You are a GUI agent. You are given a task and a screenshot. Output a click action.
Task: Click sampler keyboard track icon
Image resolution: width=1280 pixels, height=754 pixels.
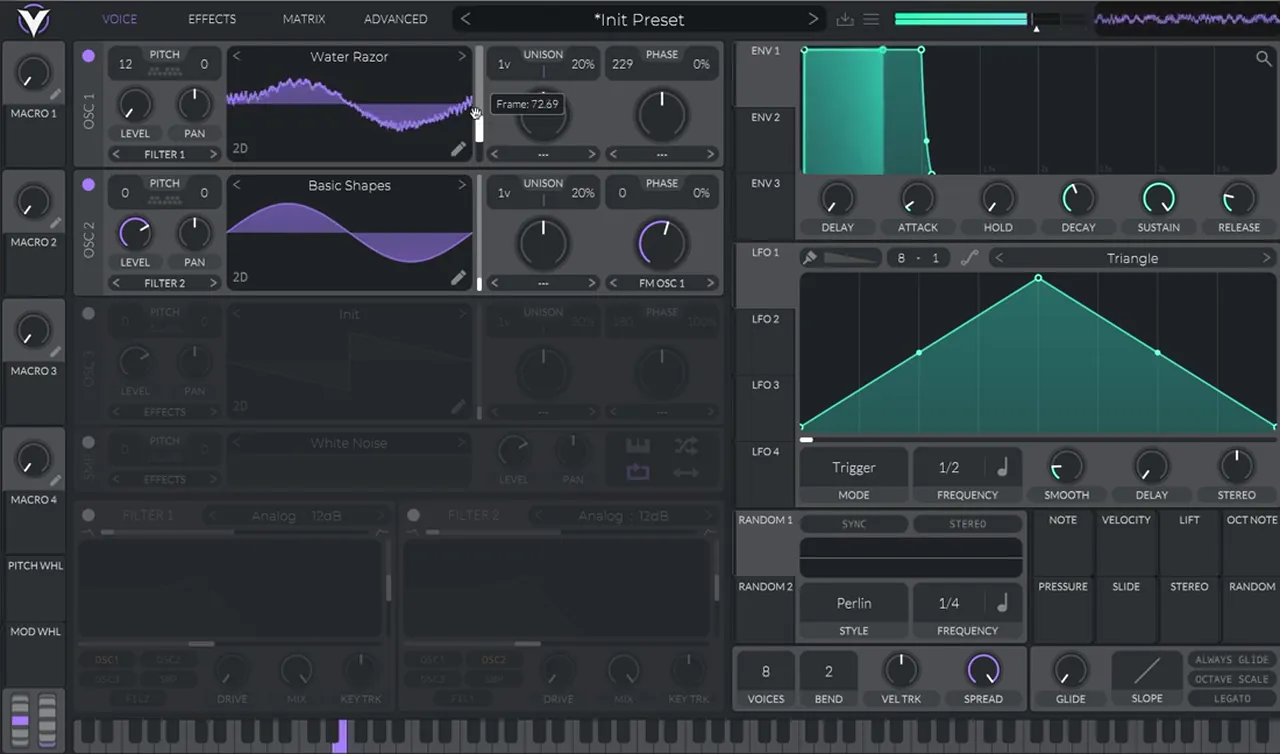638,446
